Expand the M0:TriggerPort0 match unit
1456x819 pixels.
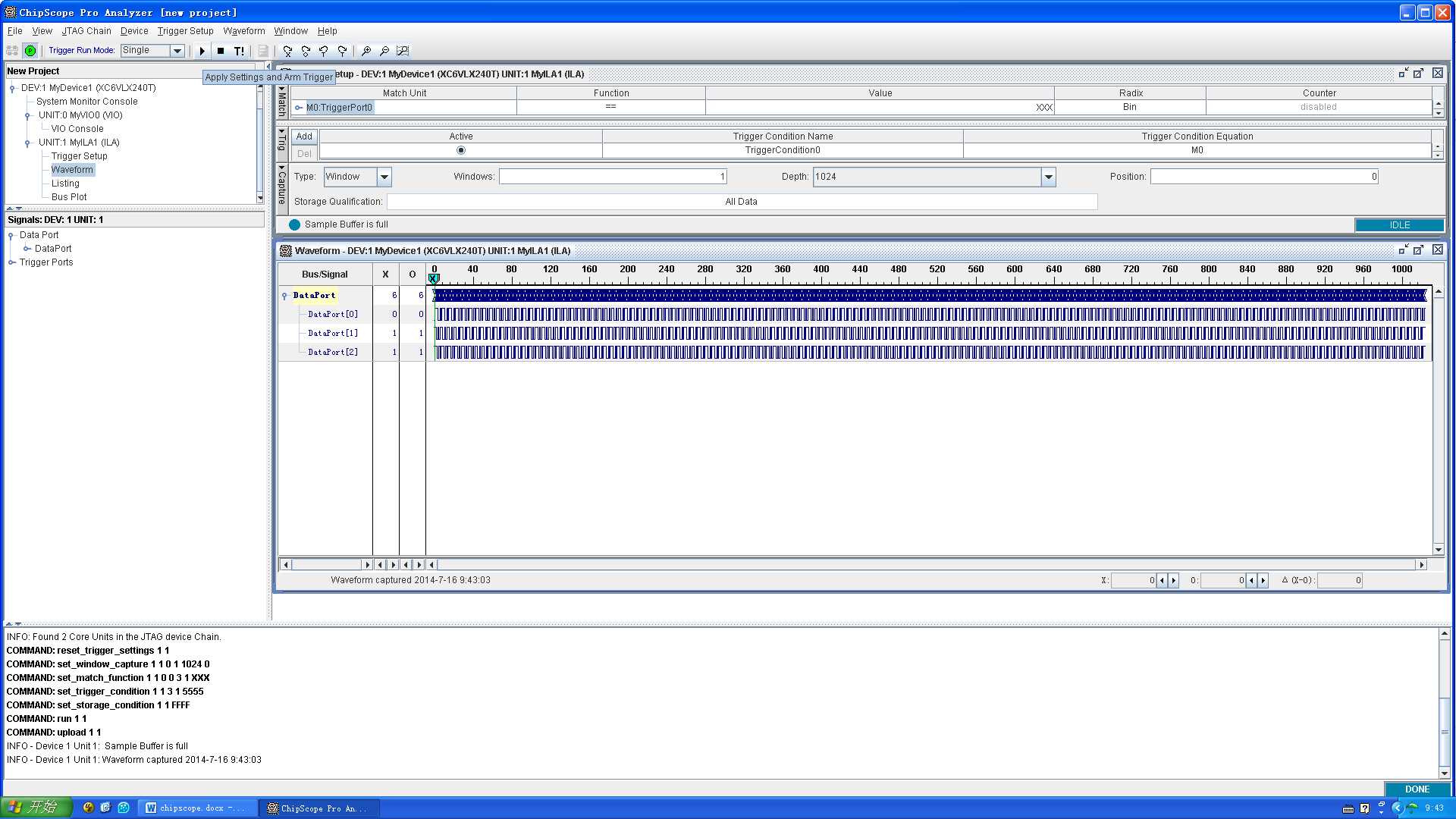tap(299, 108)
